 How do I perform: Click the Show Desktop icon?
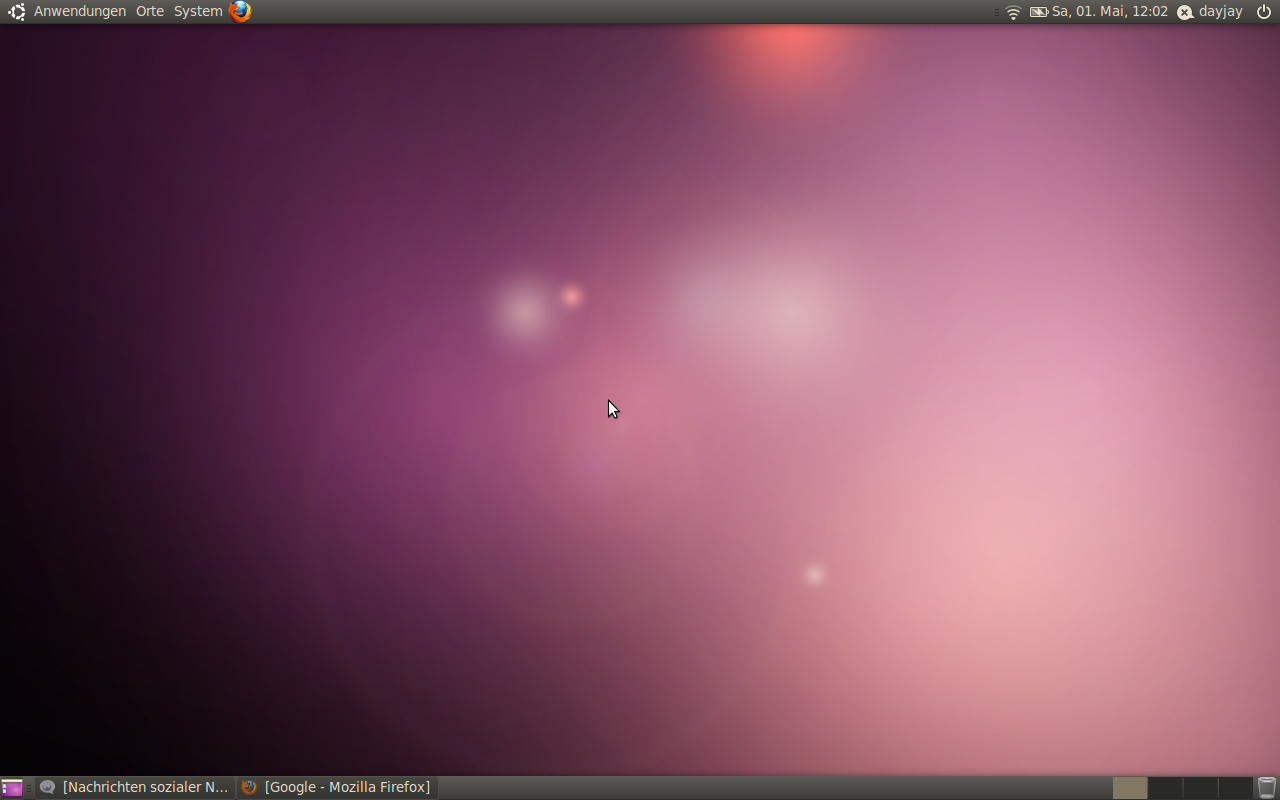click(12, 788)
